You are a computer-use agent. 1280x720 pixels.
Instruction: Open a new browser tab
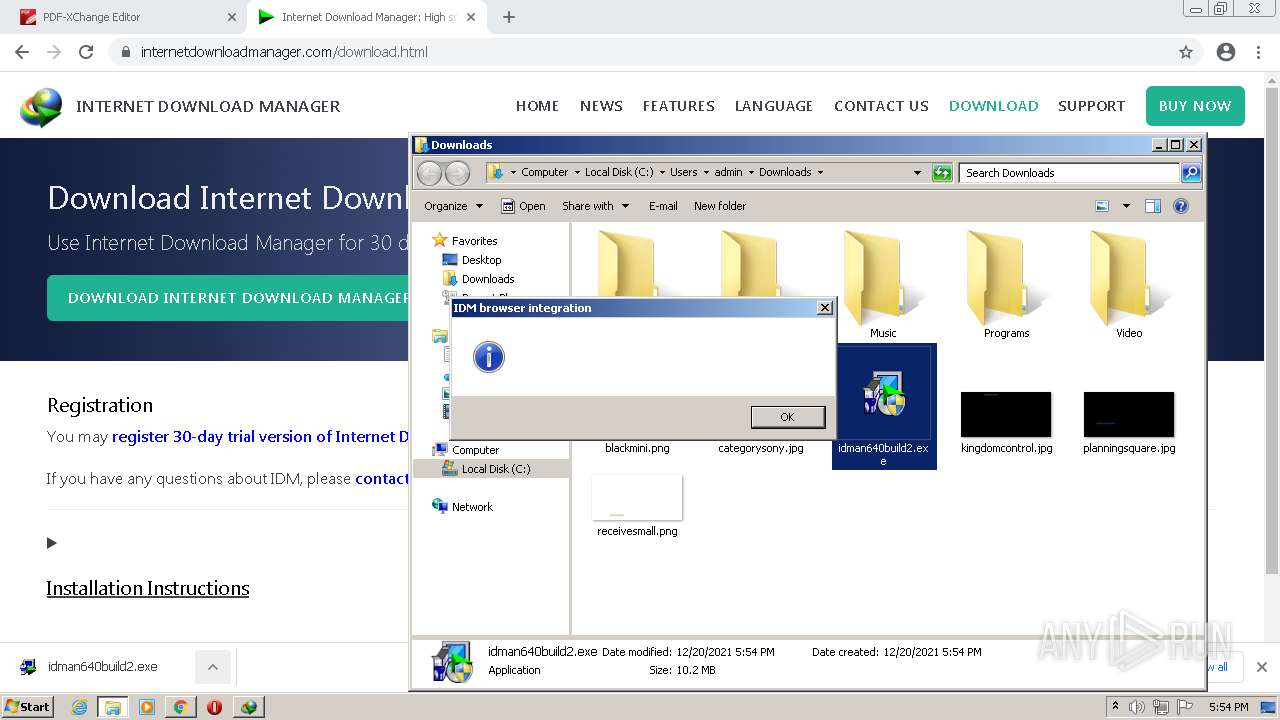pos(509,17)
